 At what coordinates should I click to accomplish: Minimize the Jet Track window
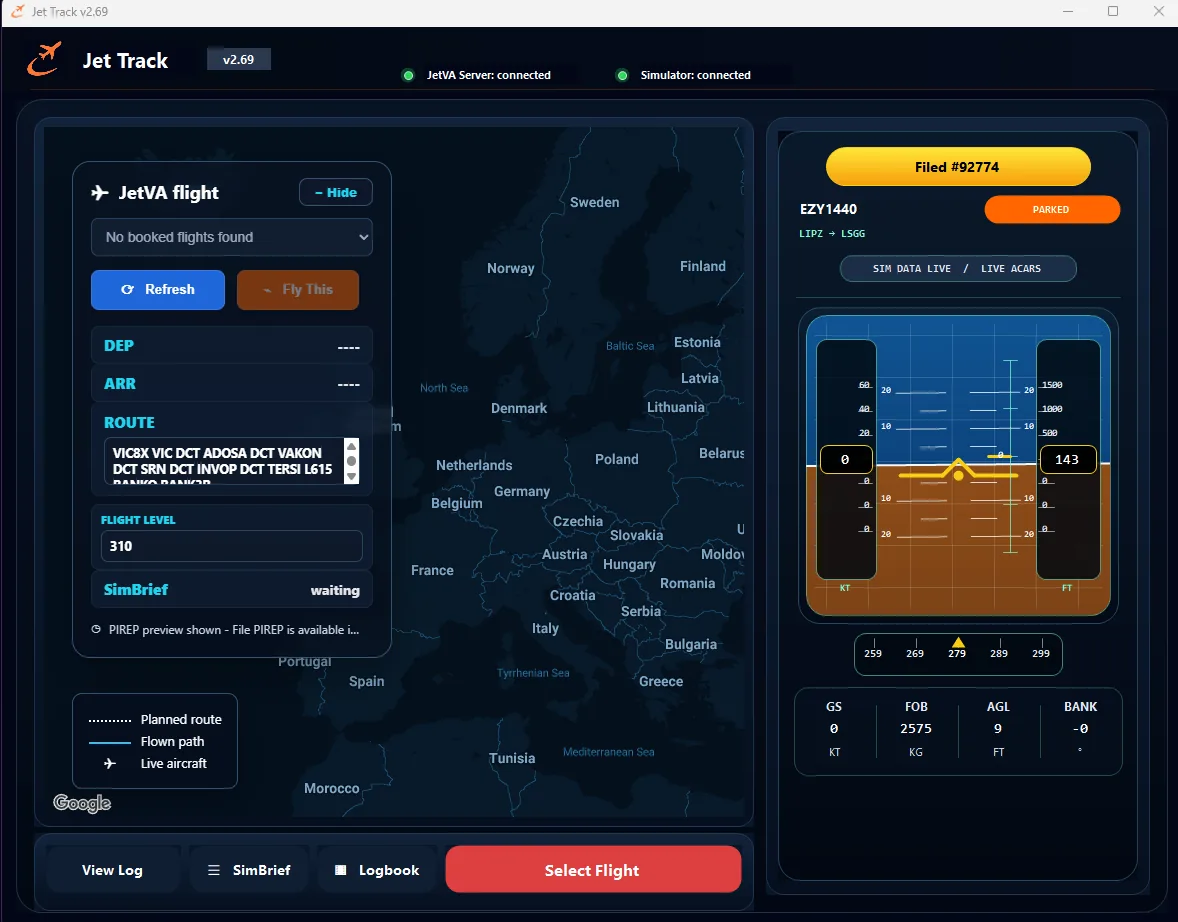coord(1068,11)
